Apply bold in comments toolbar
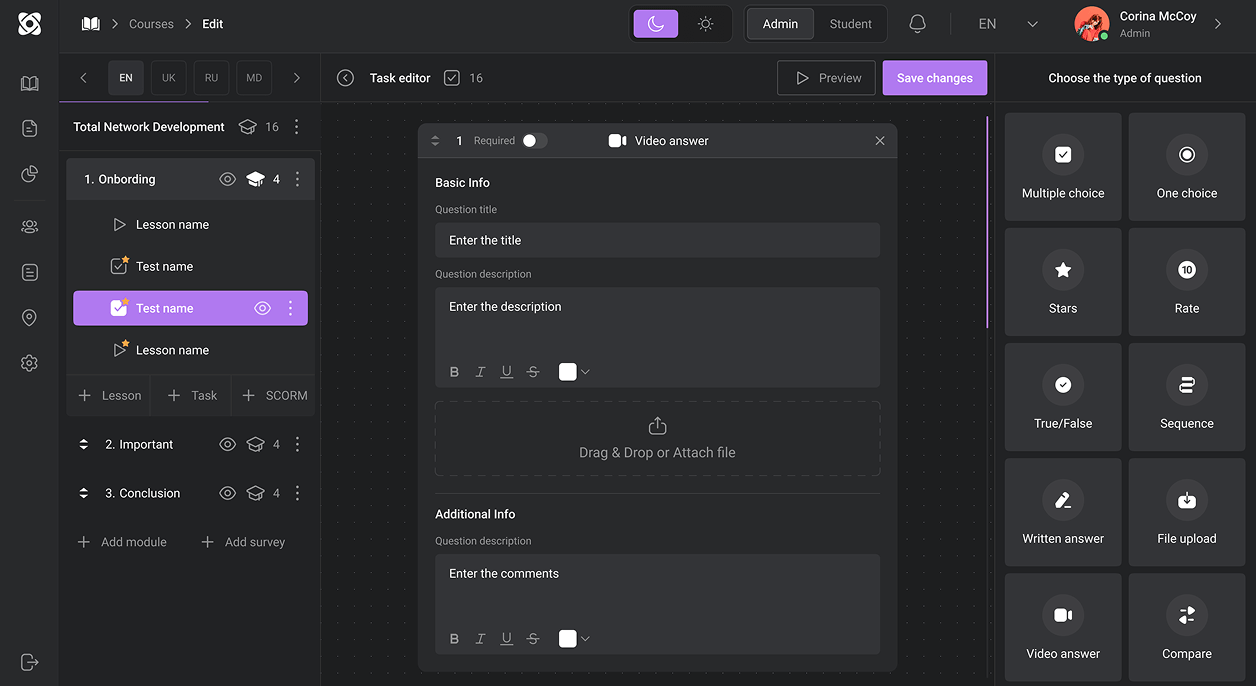Viewport: 1256px width, 686px height. tap(454, 639)
